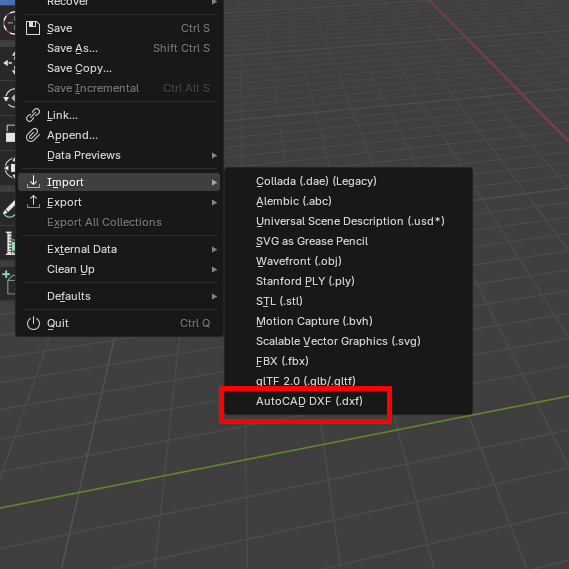569x569 pixels.
Task: Import Motion Capture (.bvh) file
Action: pos(348,321)
